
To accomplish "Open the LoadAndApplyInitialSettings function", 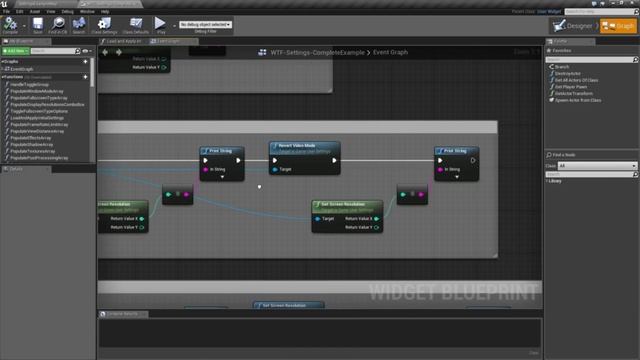I will pyautogui.click(x=37, y=118).
